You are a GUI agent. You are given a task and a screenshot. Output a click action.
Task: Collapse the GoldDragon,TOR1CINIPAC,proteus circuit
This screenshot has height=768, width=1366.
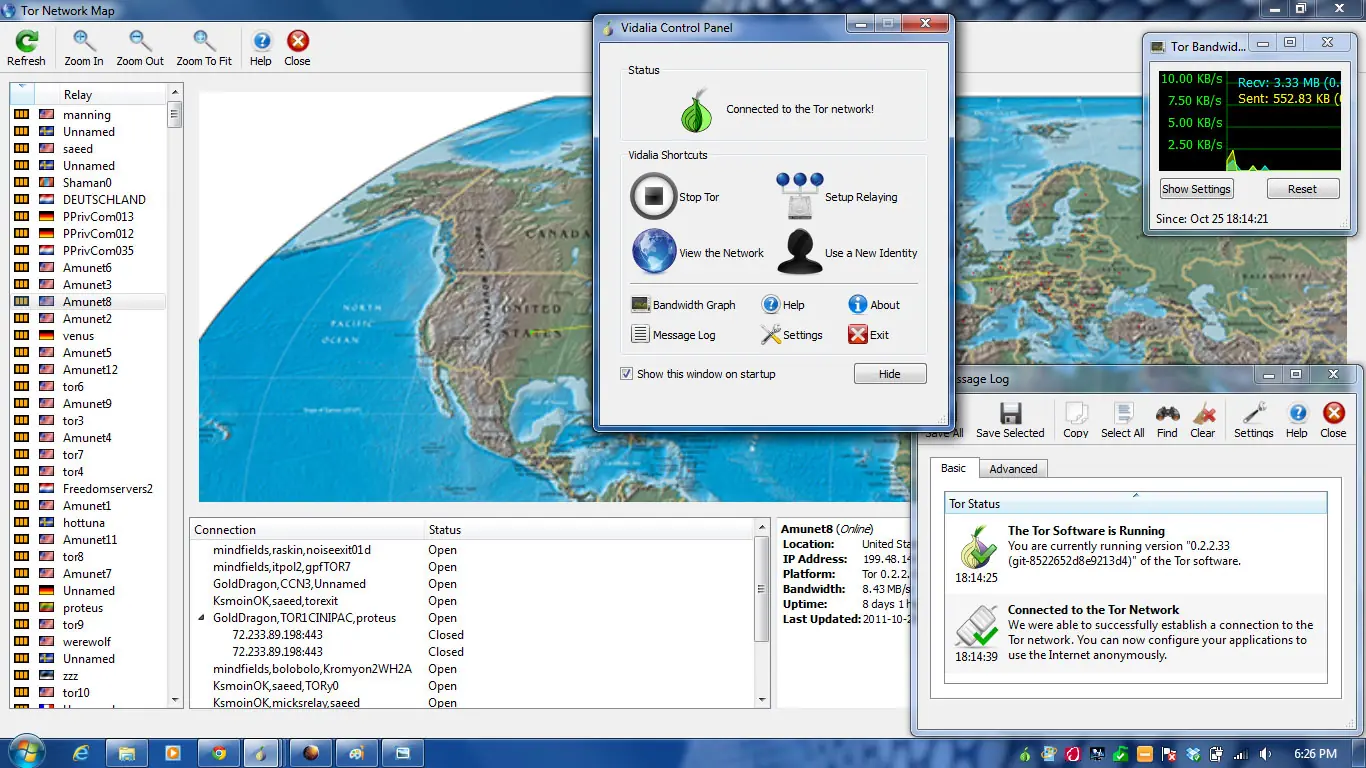(202, 618)
